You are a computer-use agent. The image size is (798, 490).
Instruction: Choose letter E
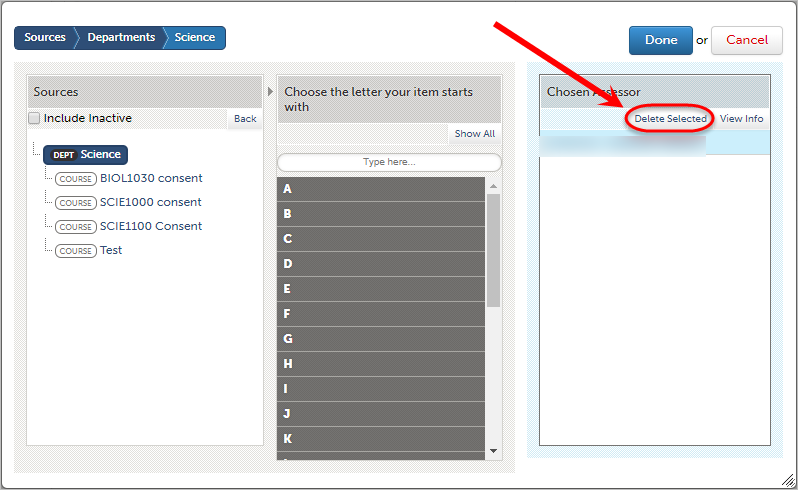381,289
